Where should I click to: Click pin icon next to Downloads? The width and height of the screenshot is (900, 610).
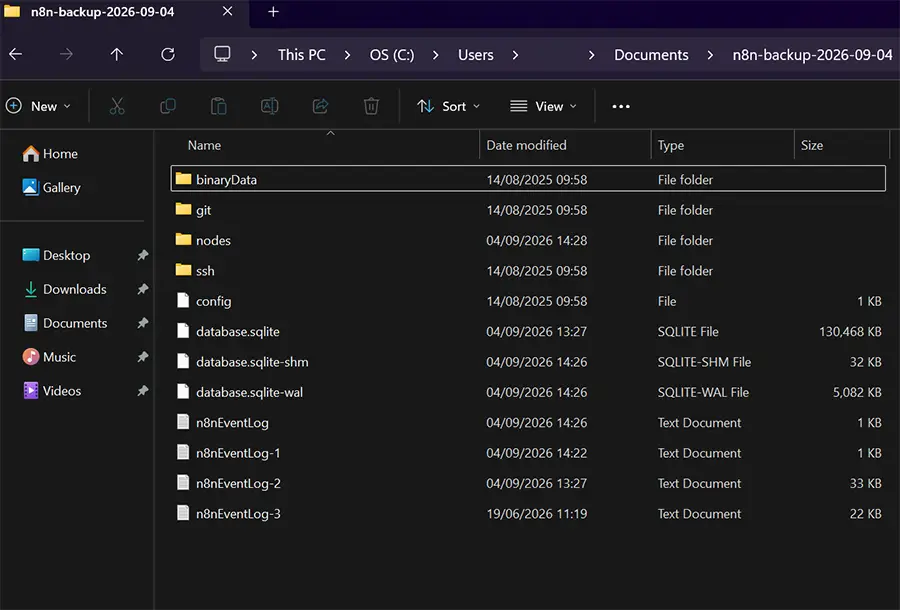click(x=142, y=289)
